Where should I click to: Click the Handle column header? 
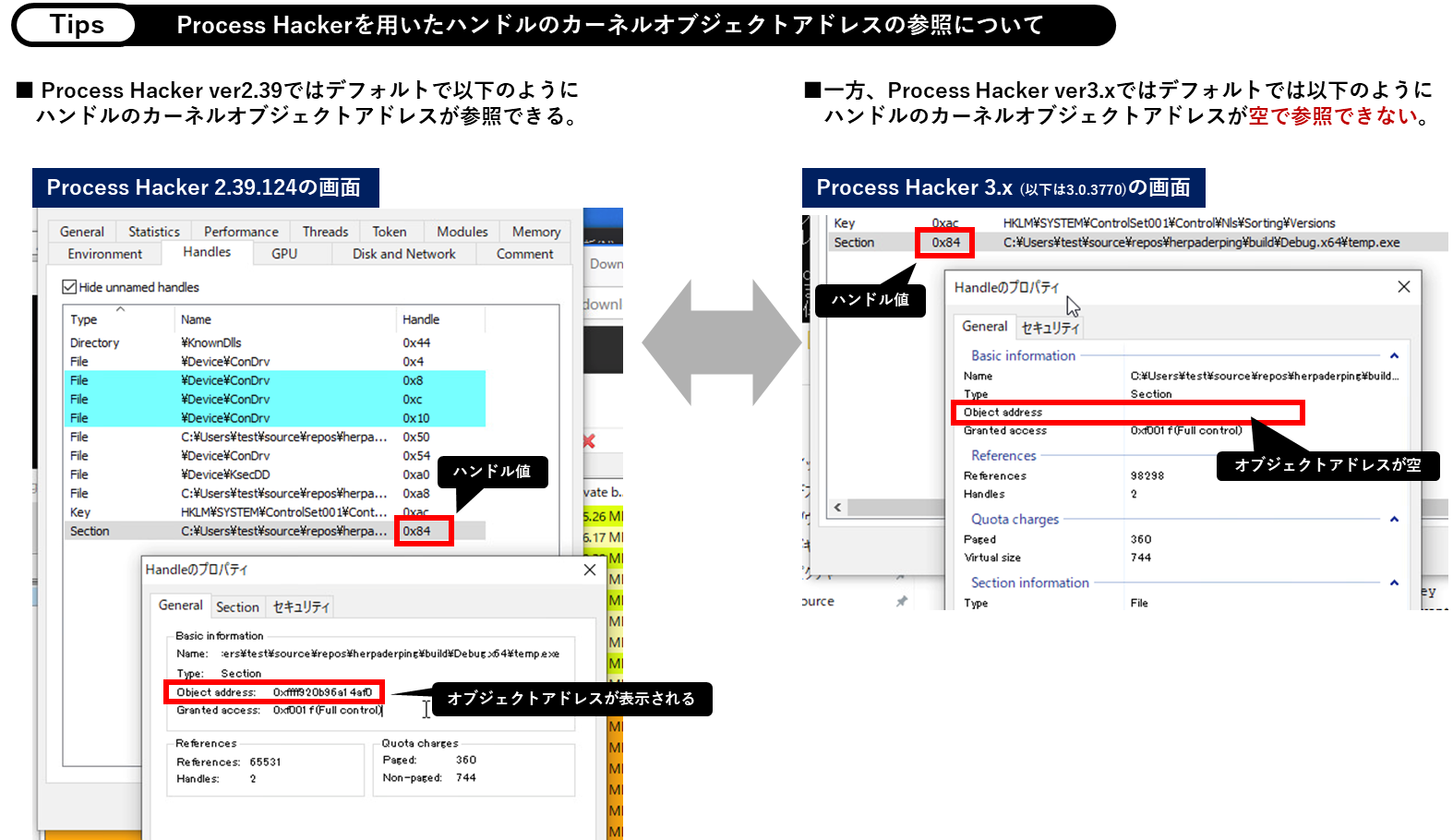(x=421, y=319)
